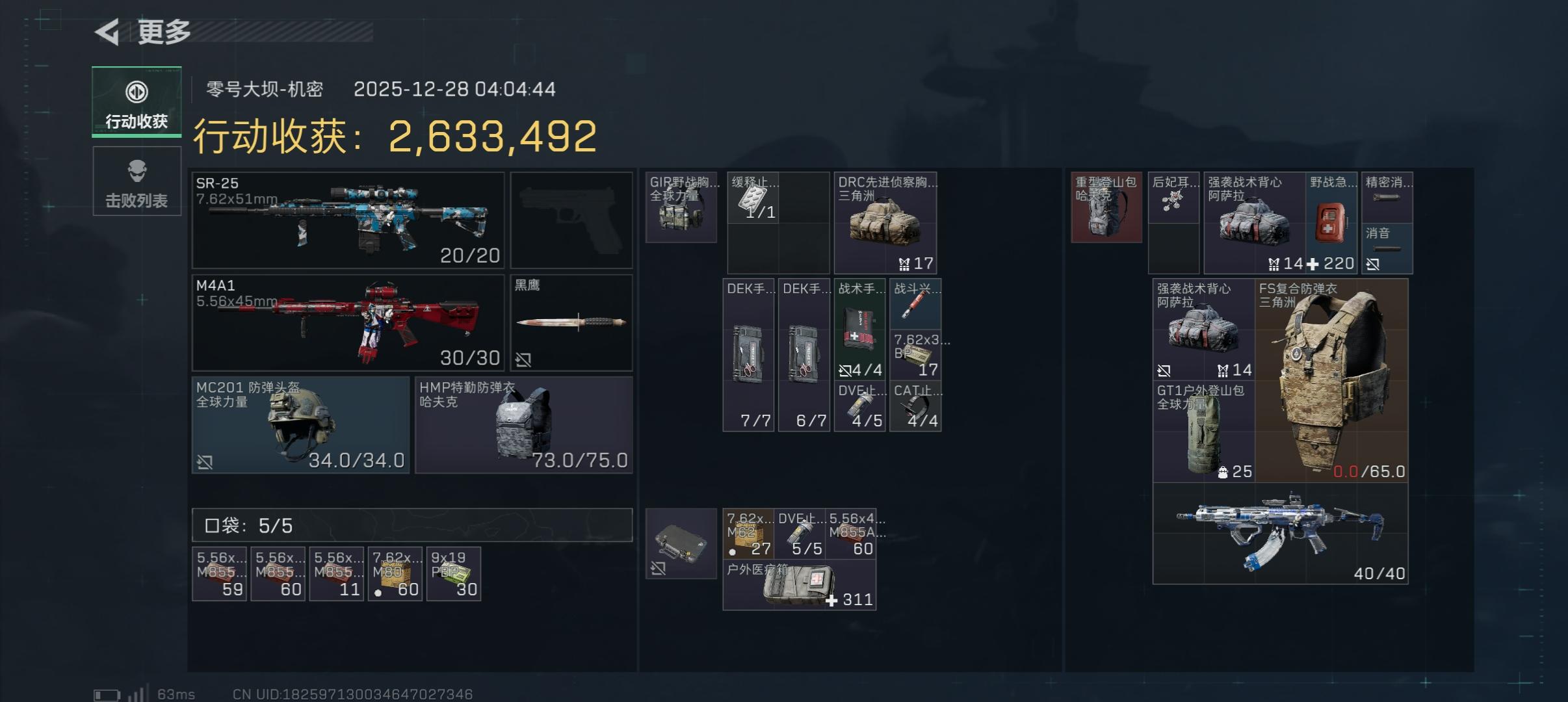
Task: Click the 口袋 5/5 pocket header bar
Action: tap(412, 525)
